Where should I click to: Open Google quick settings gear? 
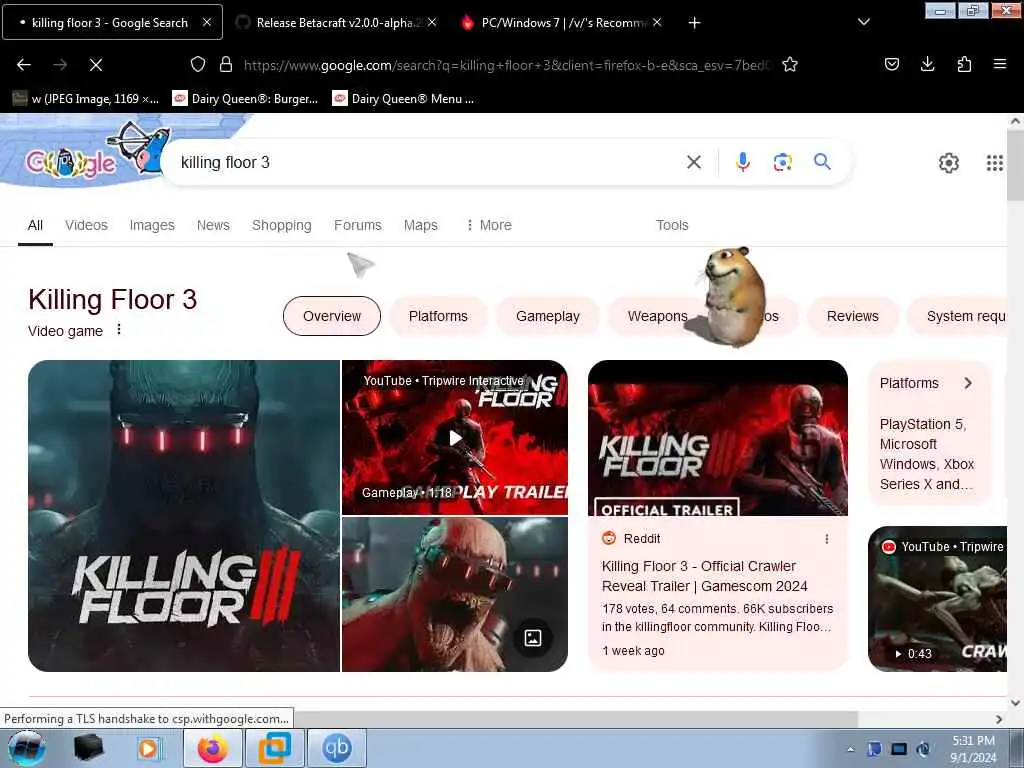point(948,163)
